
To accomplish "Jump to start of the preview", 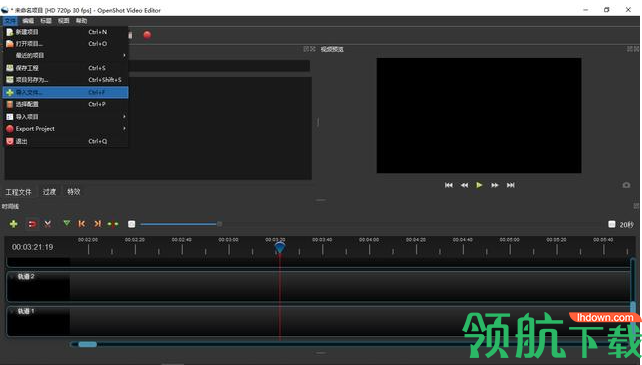I will [x=449, y=185].
